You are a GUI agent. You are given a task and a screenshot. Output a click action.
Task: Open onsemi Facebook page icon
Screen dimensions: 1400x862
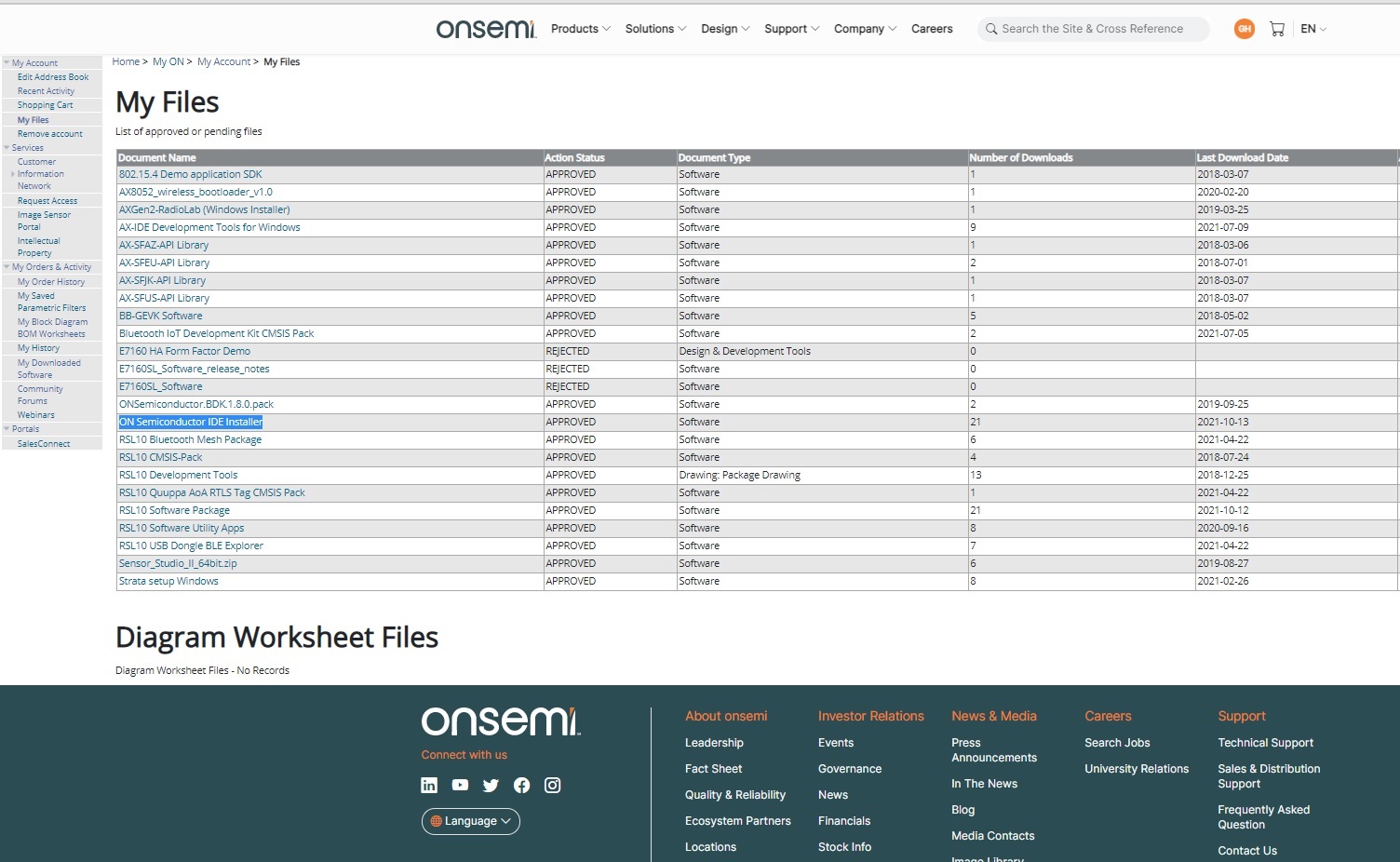(x=521, y=785)
